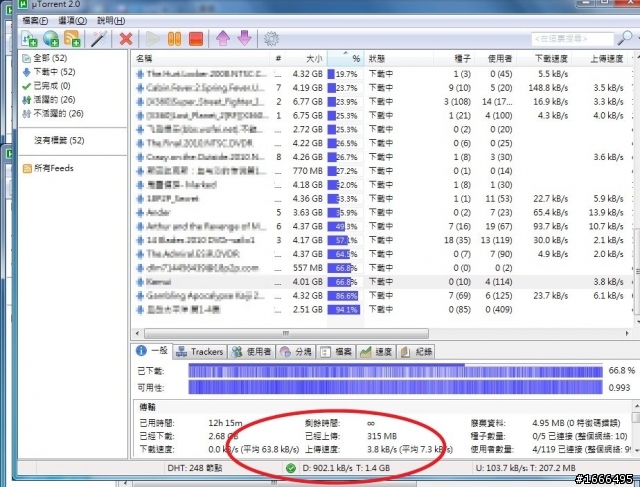The image size is (640, 487).
Task: Click the Move Up Queue arrow icon
Action: pos(223,39)
